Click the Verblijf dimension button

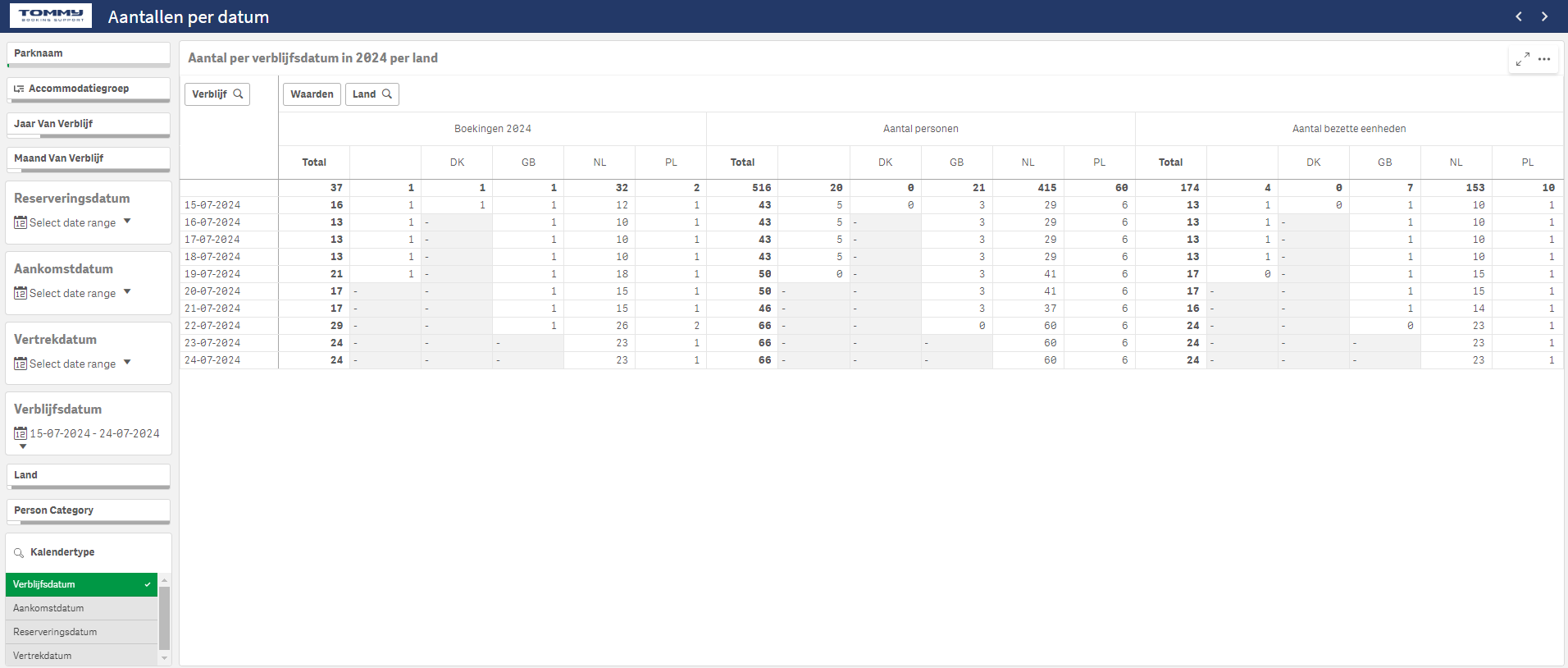click(x=217, y=94)
